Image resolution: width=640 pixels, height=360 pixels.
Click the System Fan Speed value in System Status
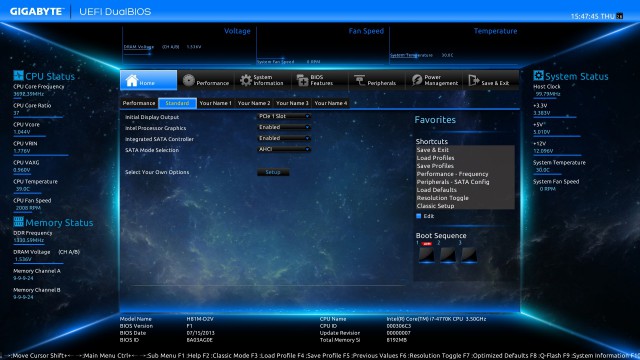(x=547, y=189)
